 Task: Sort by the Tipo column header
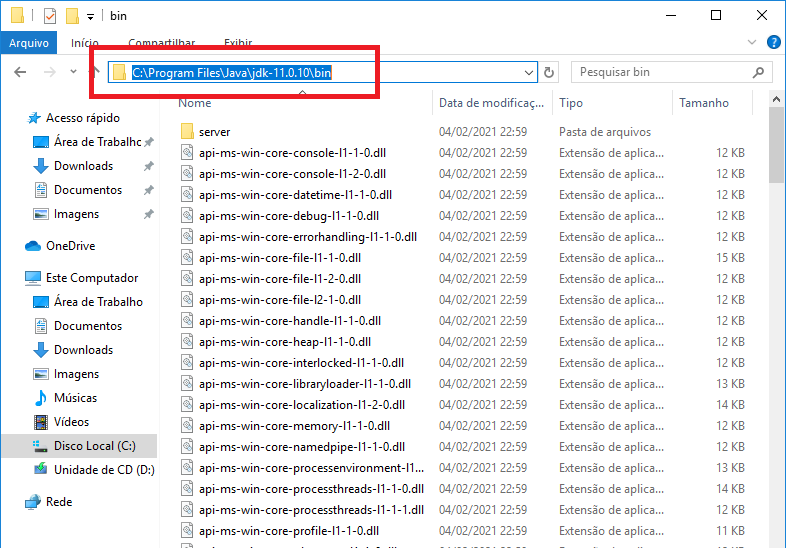(571, 103)
